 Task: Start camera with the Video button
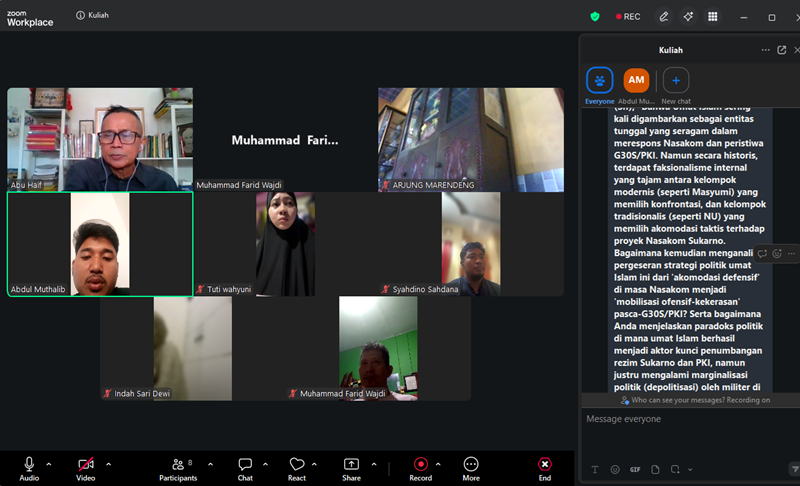86,469
